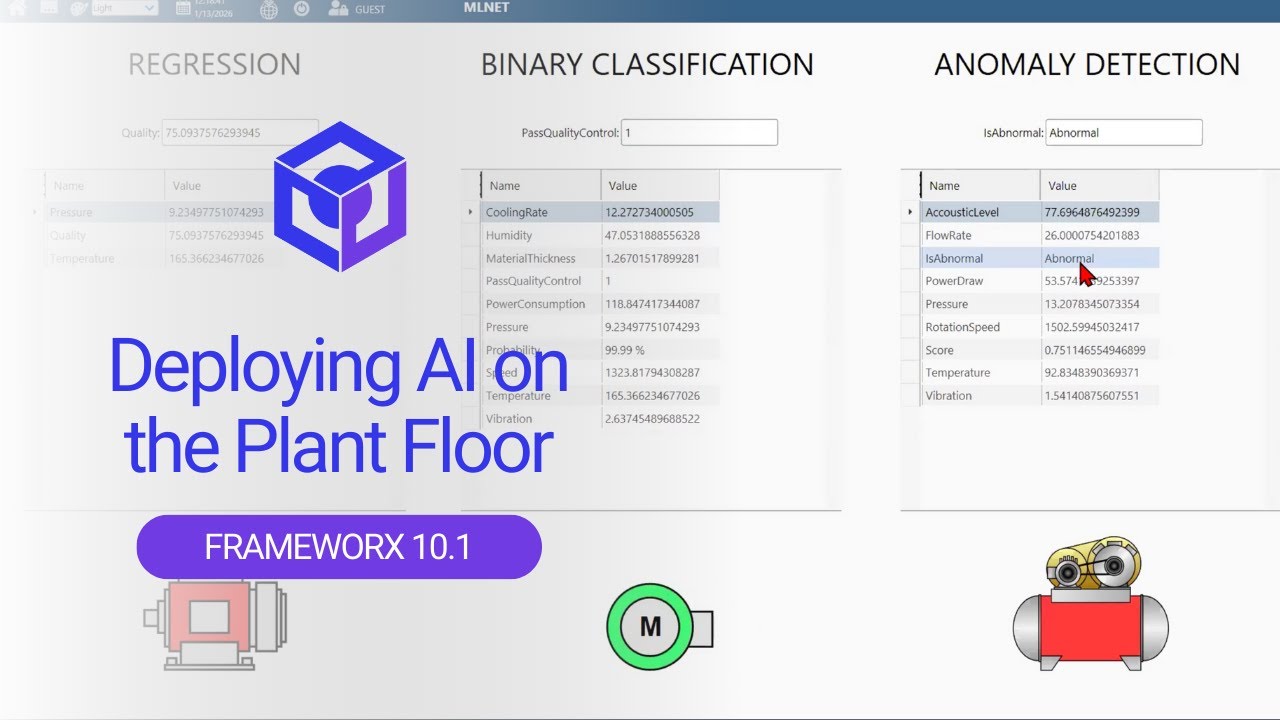This screenshot has height=720, width=1280.
Task: Open the theme palette icon
Action: coord(78,8)
